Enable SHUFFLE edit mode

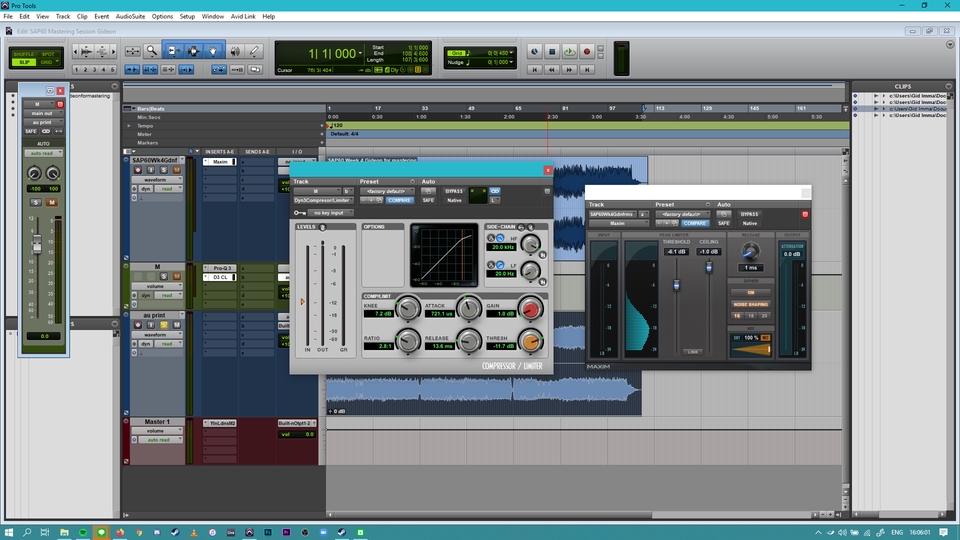tap(24, 54)
